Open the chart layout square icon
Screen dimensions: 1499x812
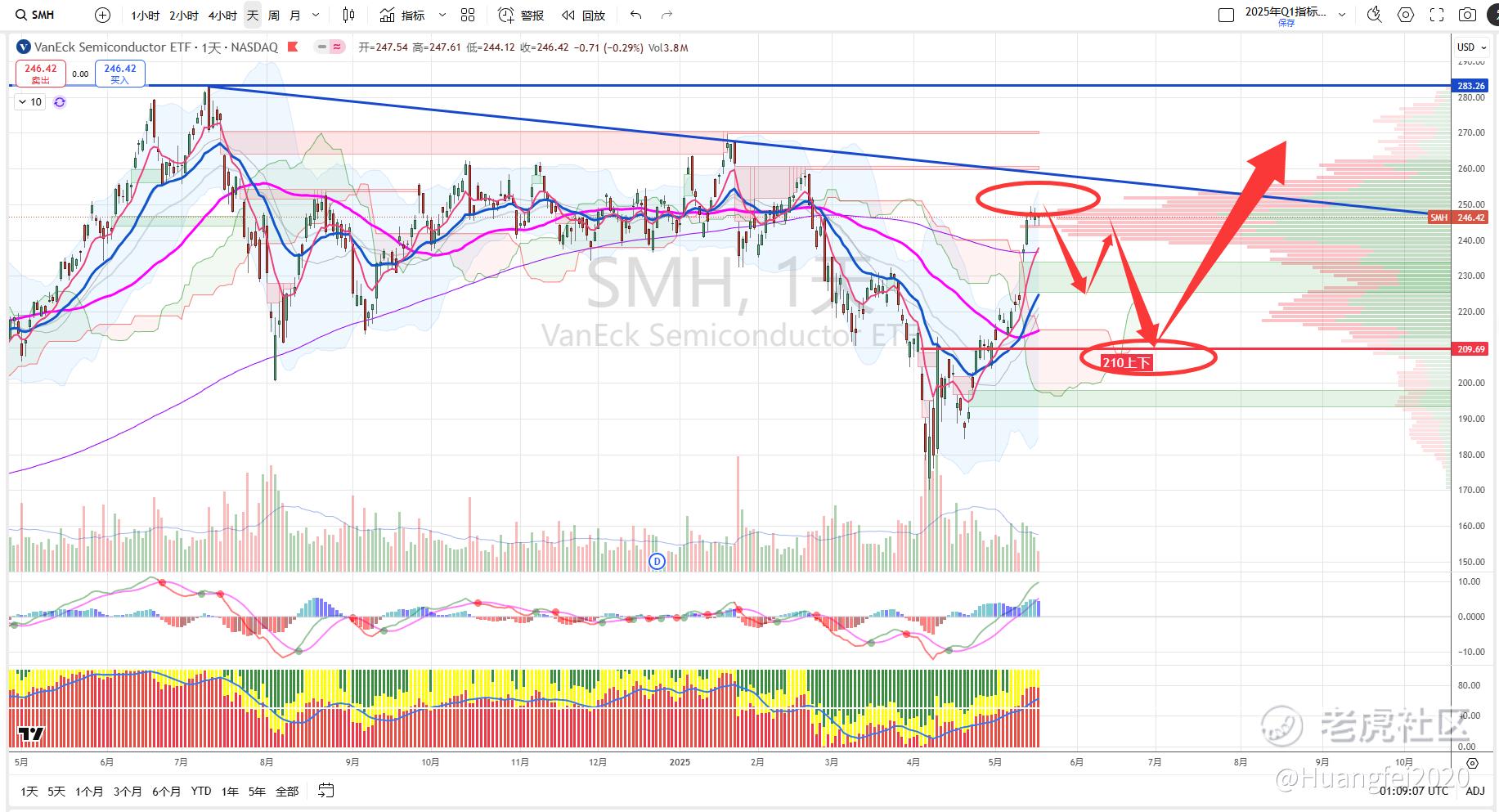[1226, 15]
